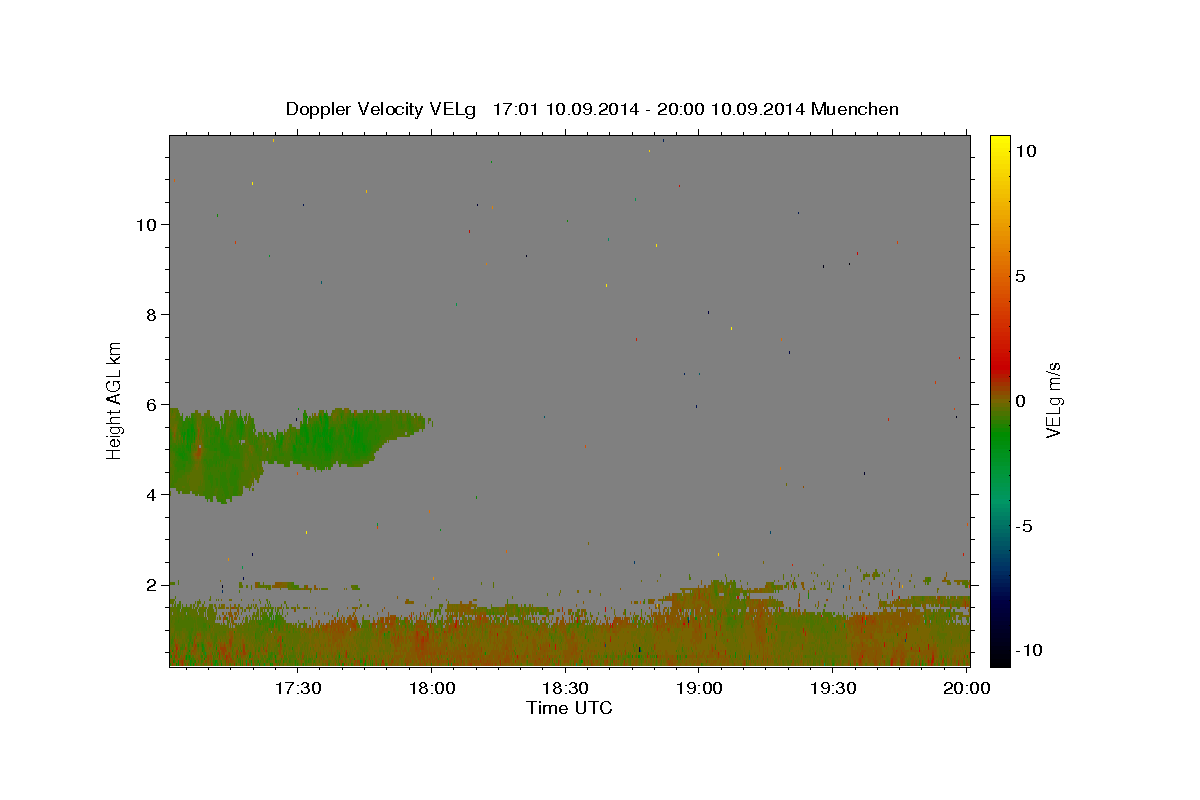Viewport: 1200px width, 800px height.
Task: Click the '18:00' time tick label
Action: click(432, 688)
